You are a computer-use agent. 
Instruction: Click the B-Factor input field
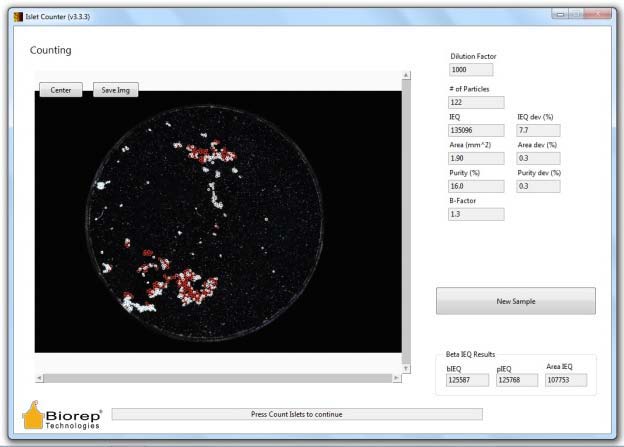[476, 214]
